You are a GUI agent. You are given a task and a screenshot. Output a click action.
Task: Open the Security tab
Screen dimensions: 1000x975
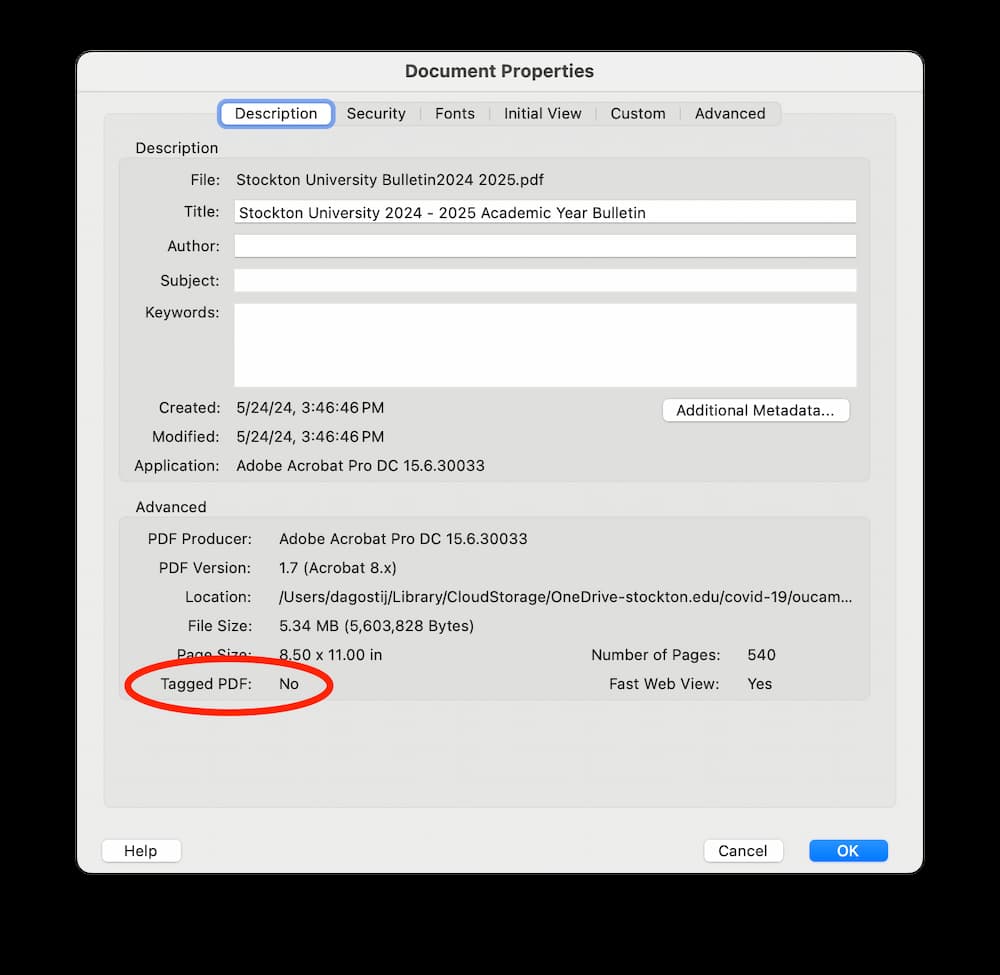click(376, 114)
